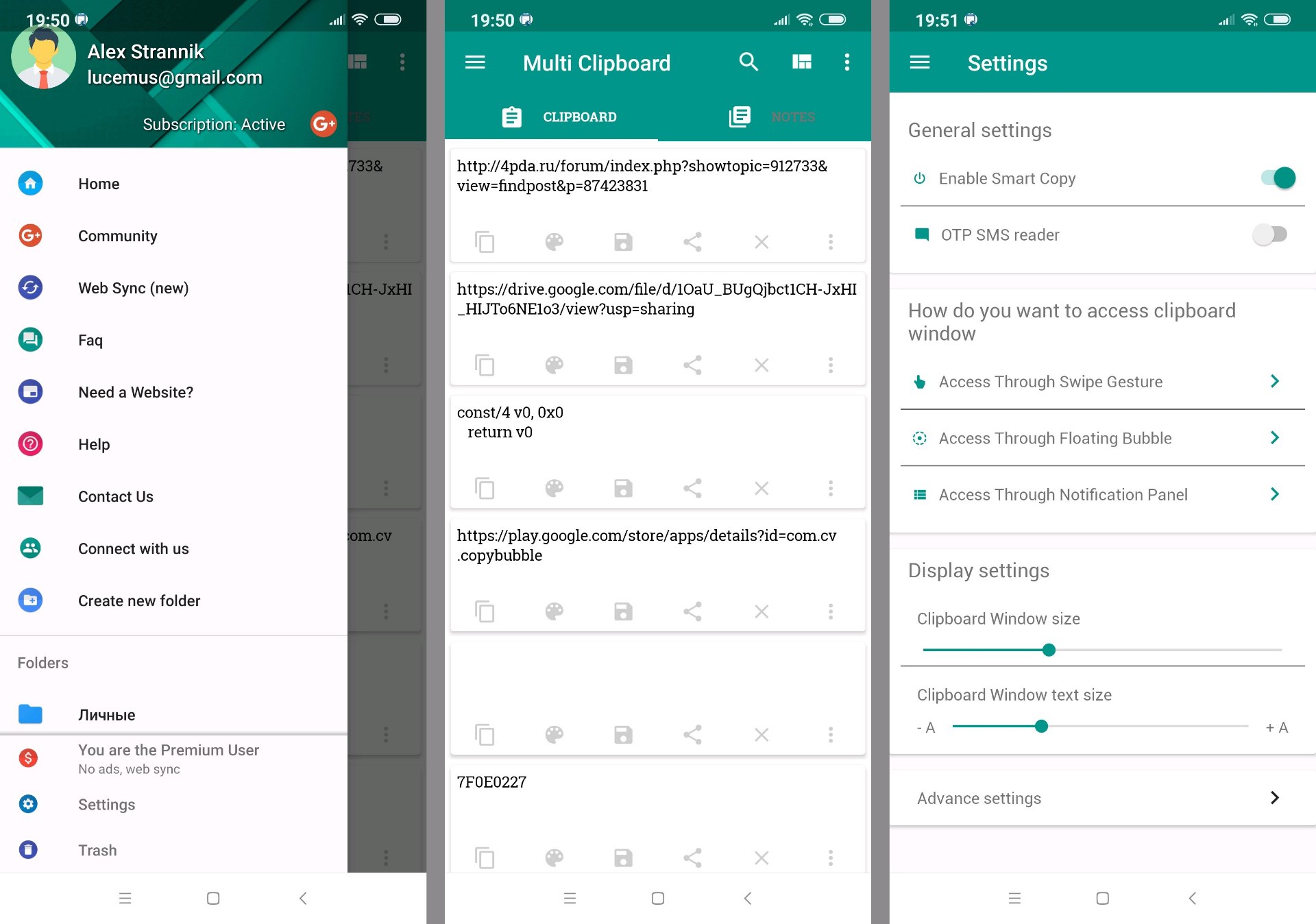The image size is (1316, 924).
Task: Tap Contact Us in the drawer
Action: pos(173,496)
